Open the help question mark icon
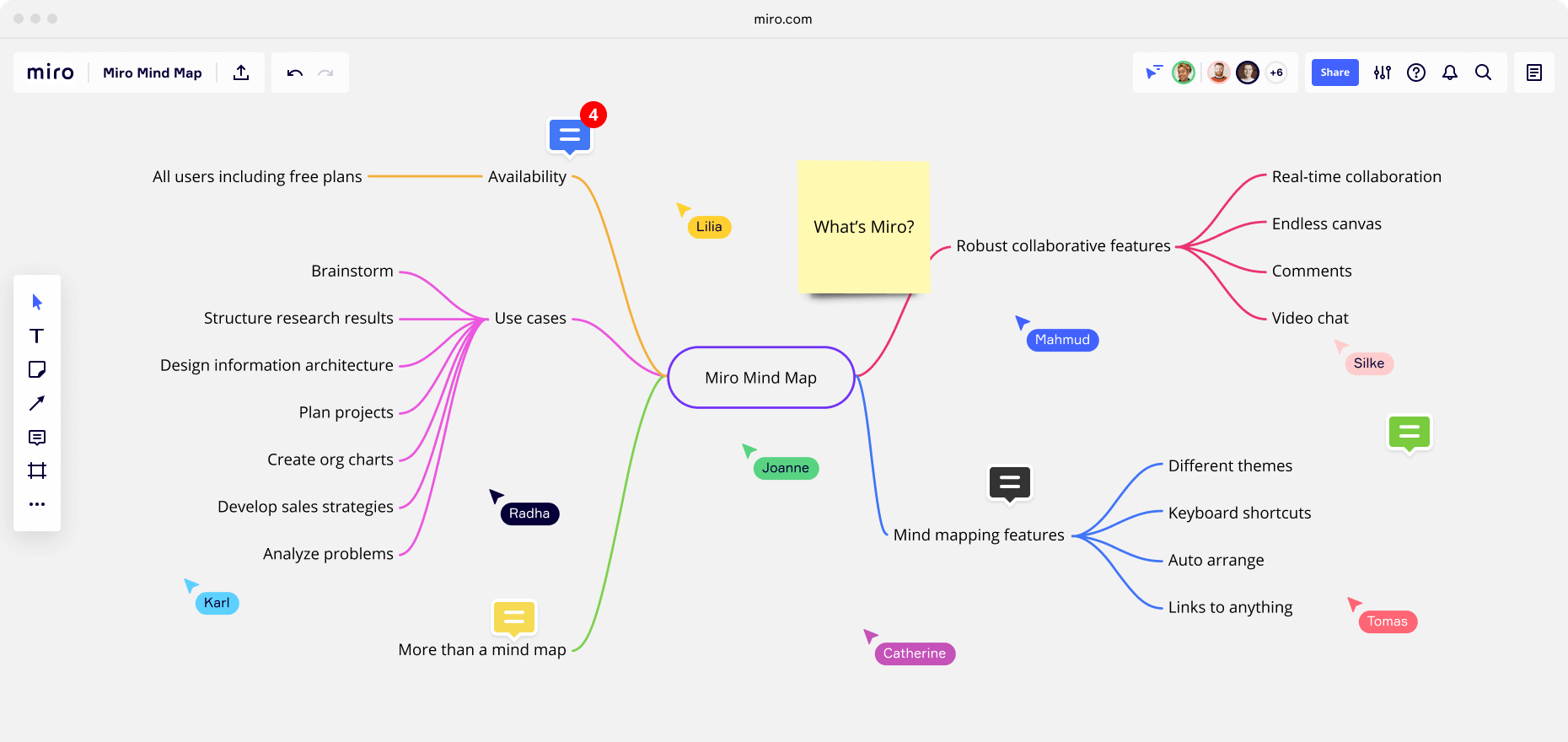Image resolution: width=1568 pixels, height=742 pixels. (x=1416, y=73)
